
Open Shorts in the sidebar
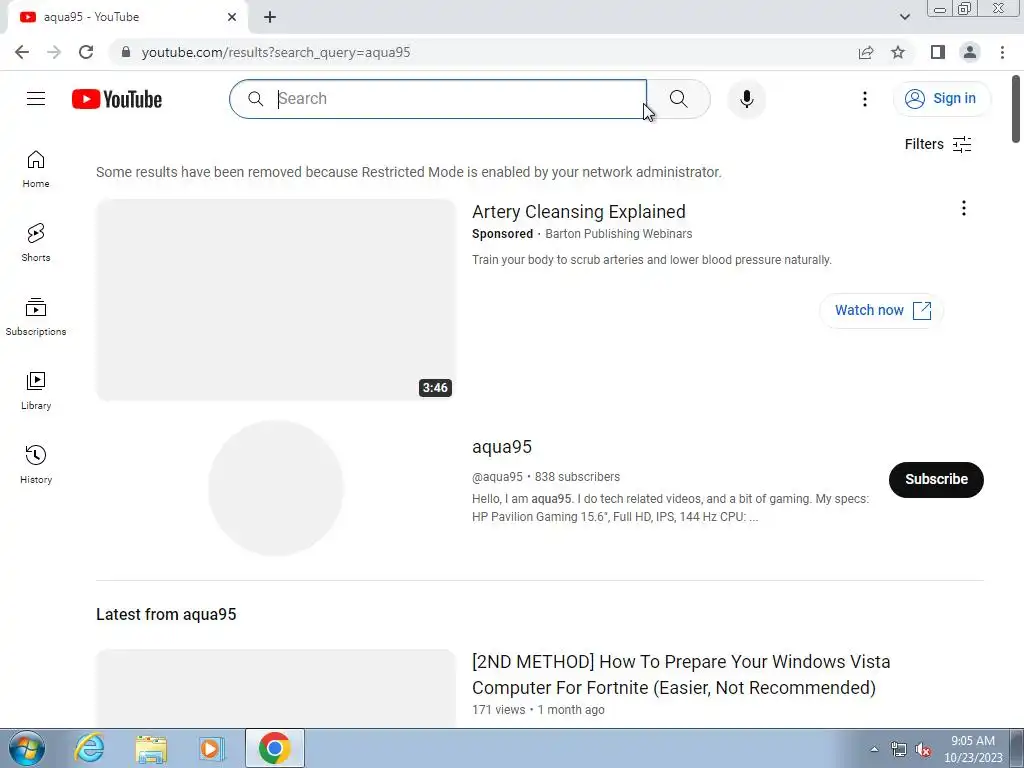[36, 243]
